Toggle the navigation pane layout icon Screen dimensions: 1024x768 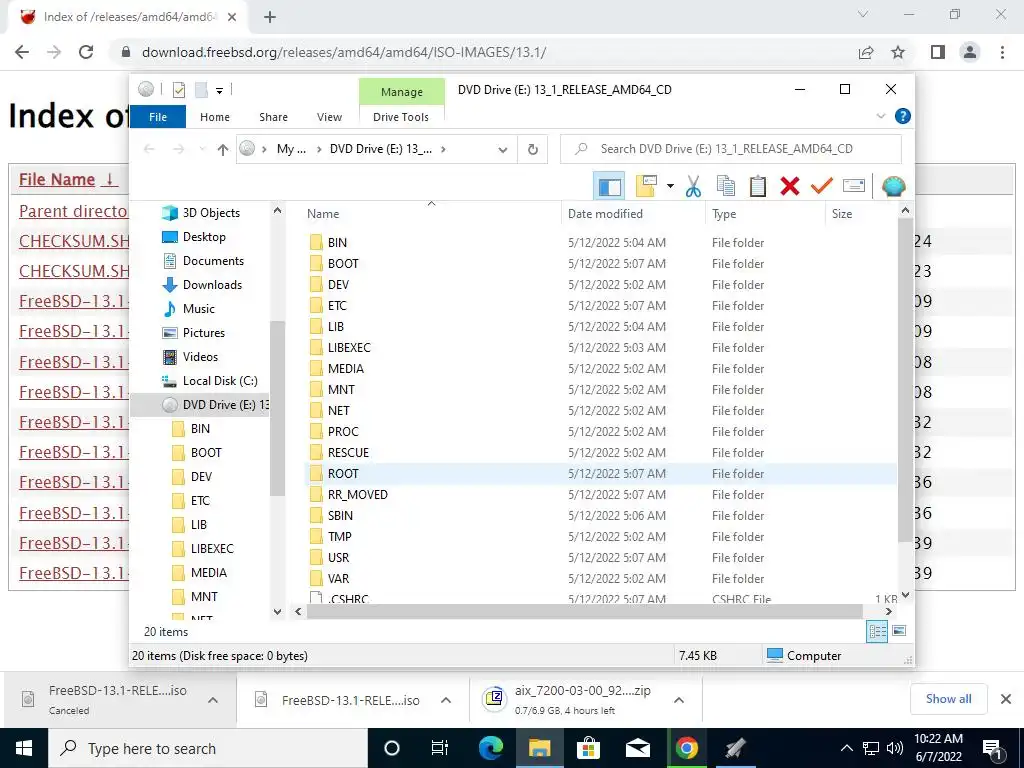(x=609, y=186)
